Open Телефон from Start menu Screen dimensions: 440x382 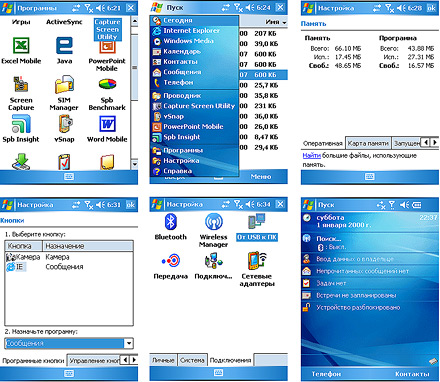pos(195,82)
